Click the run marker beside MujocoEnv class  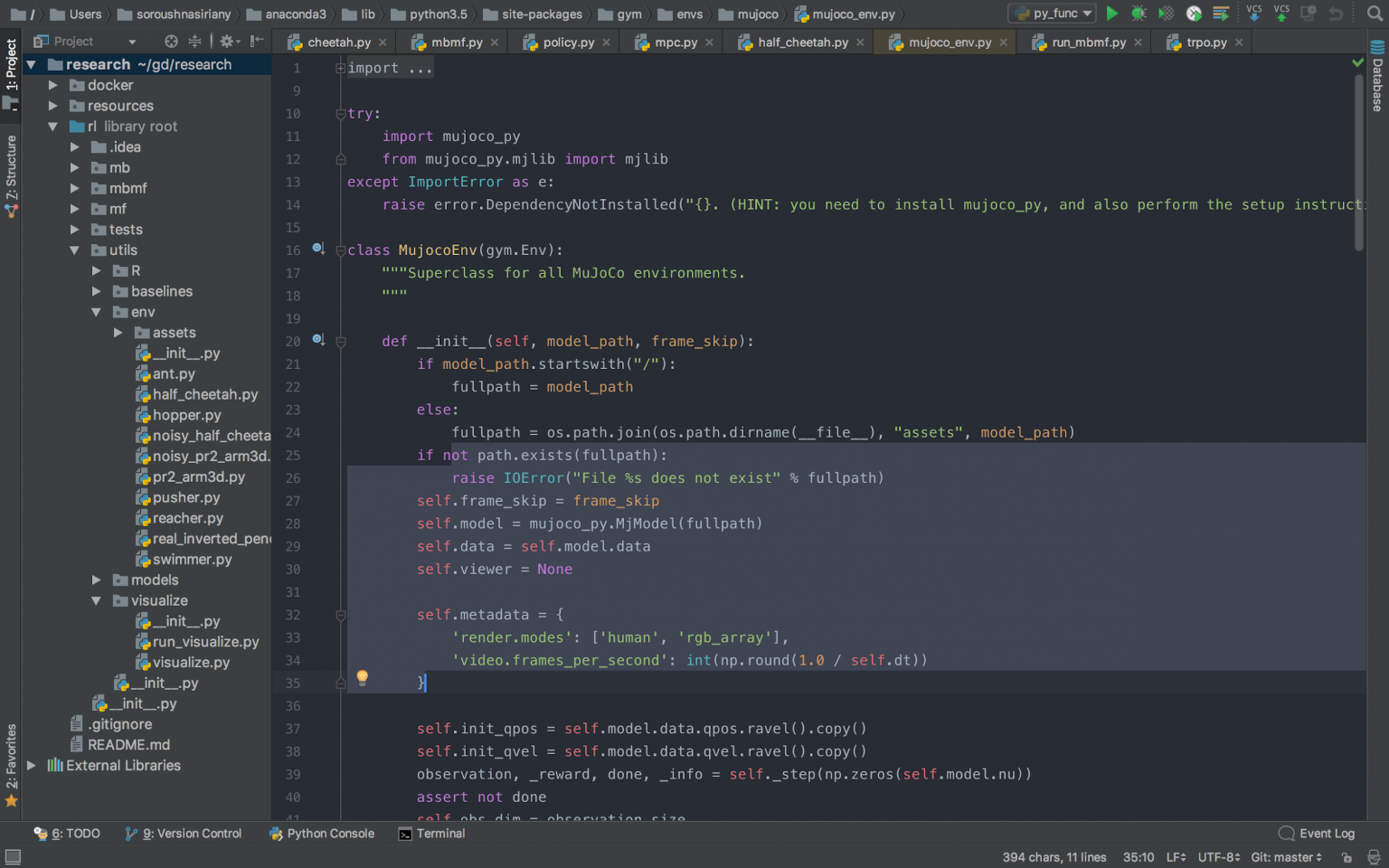click(318, 250)
